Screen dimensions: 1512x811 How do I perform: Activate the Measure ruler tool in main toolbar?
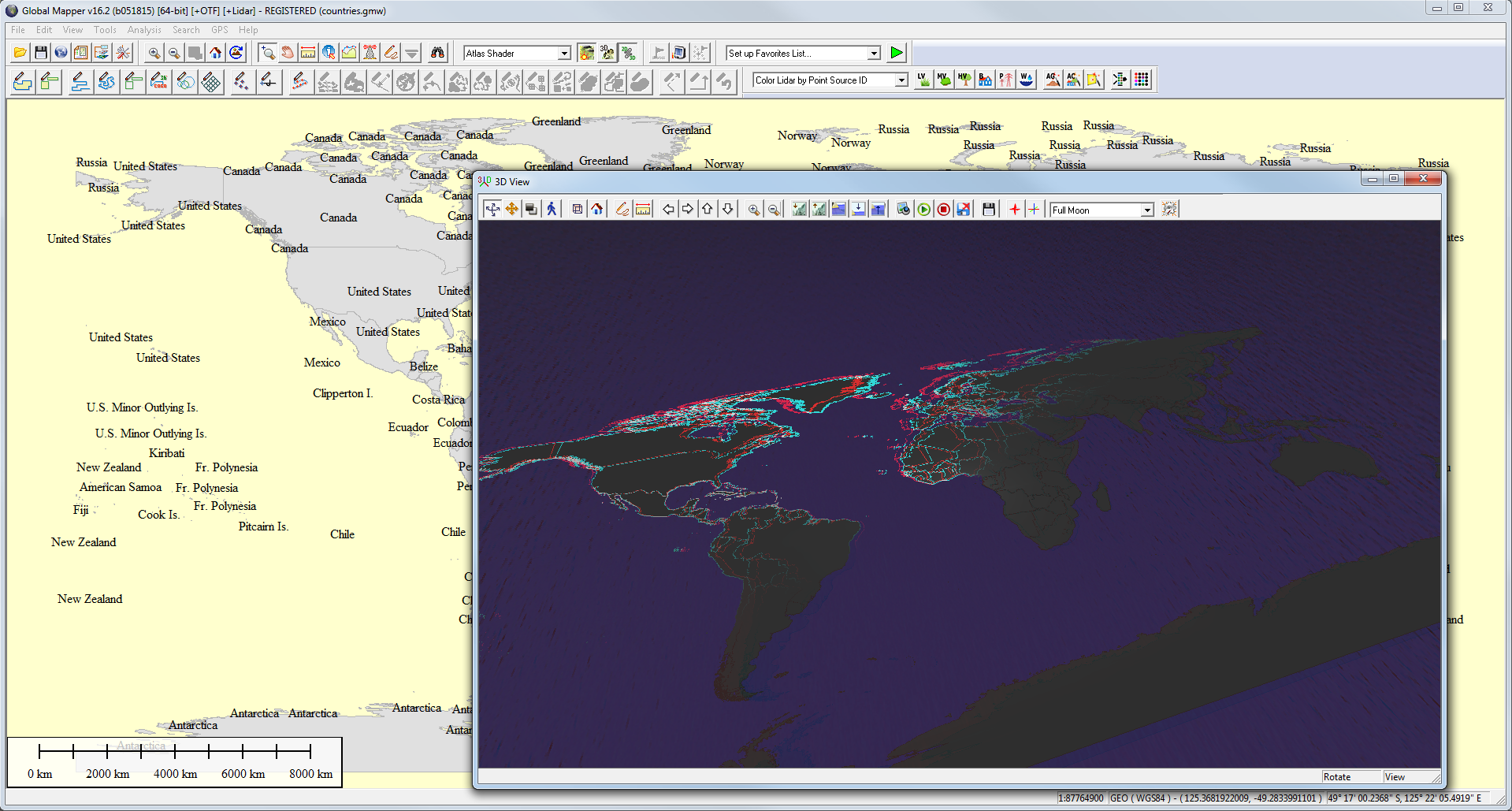coord(308,53)
